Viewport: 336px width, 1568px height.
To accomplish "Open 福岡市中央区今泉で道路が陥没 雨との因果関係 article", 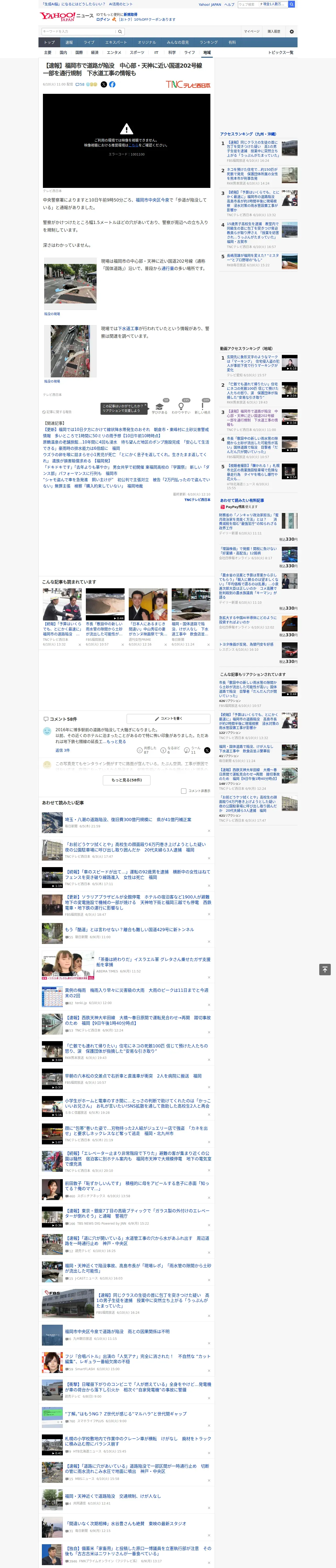I will point(117,1331).
